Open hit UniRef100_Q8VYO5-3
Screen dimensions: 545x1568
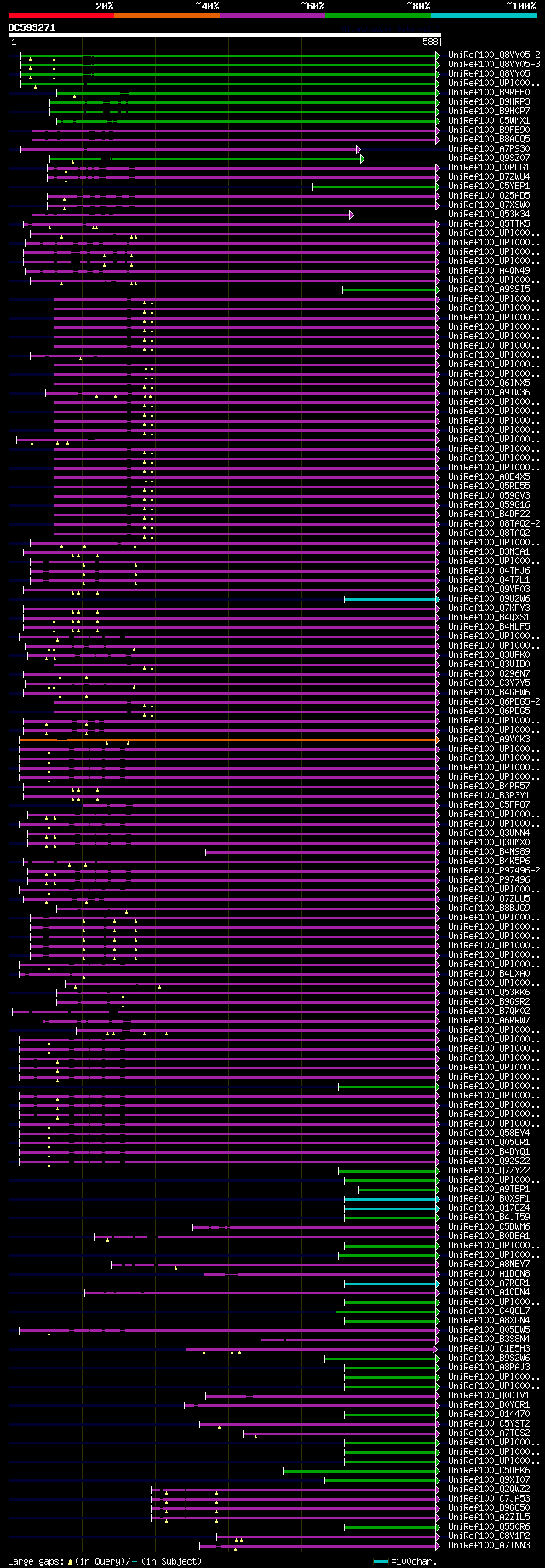click(x=494, y=64)
